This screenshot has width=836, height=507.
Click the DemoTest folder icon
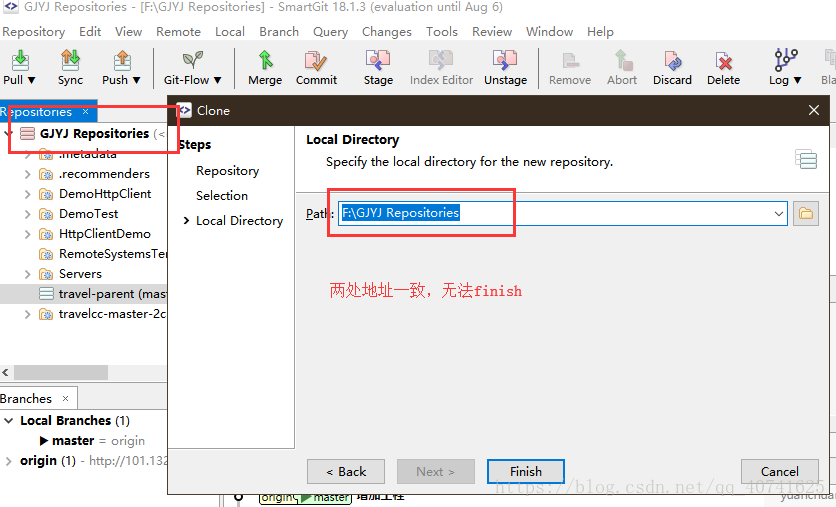pyautogui.click(x=46, y=214)
